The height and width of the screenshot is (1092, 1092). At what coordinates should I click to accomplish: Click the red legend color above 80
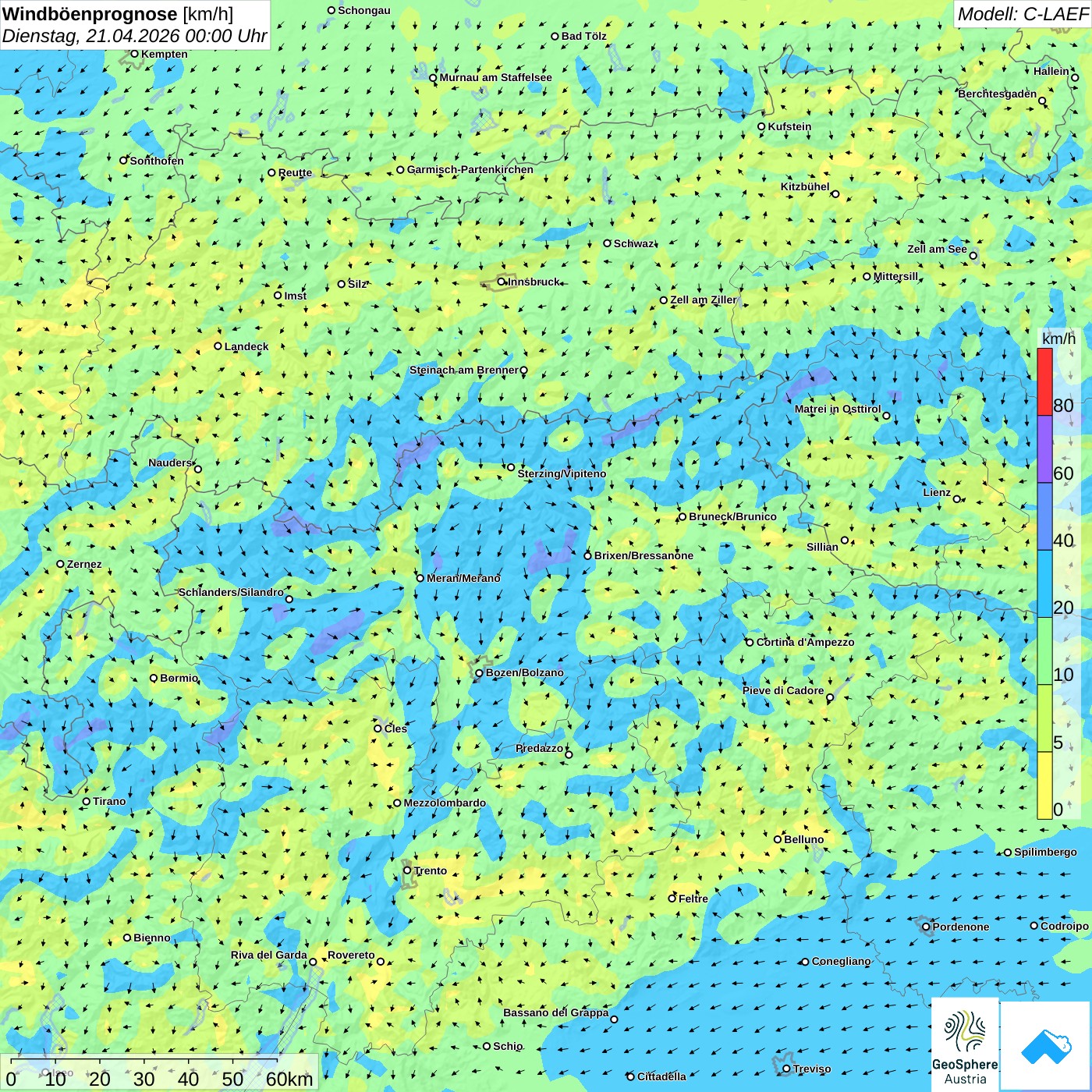[1044, 381]
